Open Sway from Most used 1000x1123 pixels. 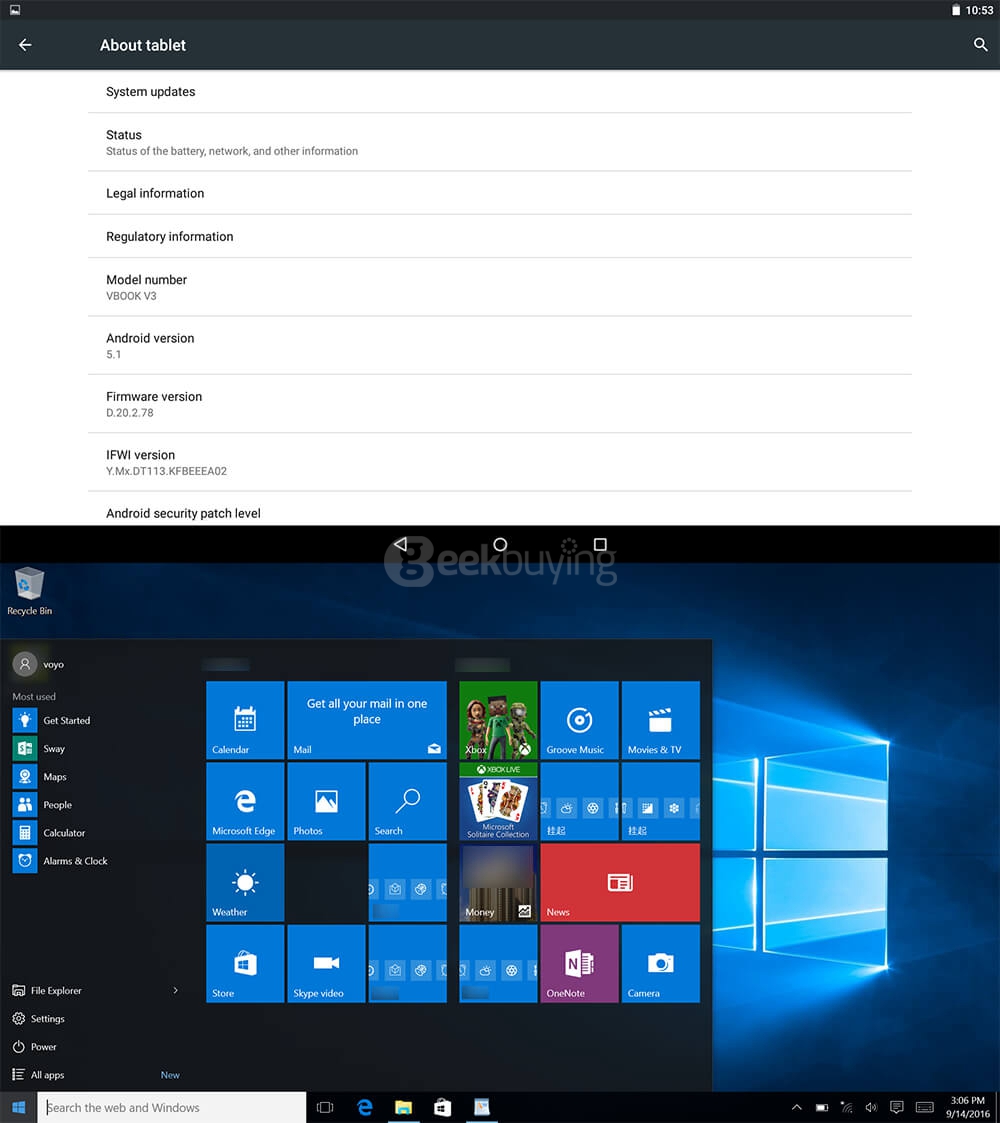click(x=39, y=748)
